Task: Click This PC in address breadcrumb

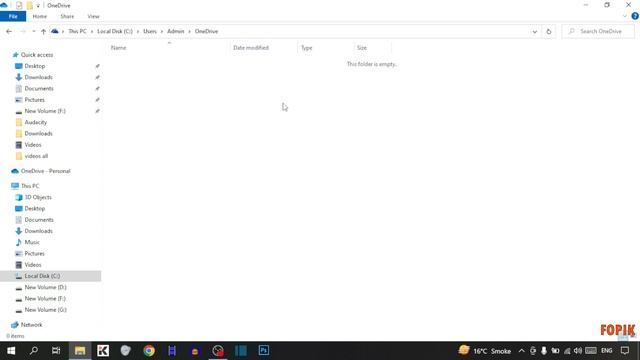Action: tap(77, 31)
